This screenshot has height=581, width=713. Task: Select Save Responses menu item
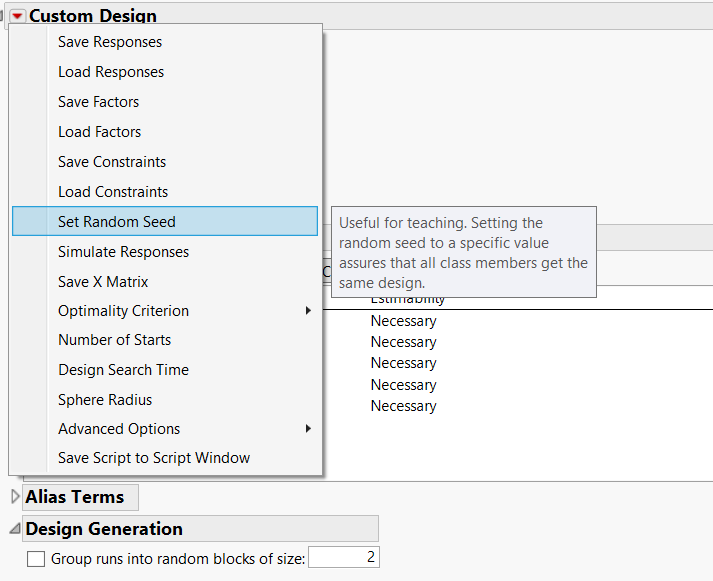pos(110,42)
